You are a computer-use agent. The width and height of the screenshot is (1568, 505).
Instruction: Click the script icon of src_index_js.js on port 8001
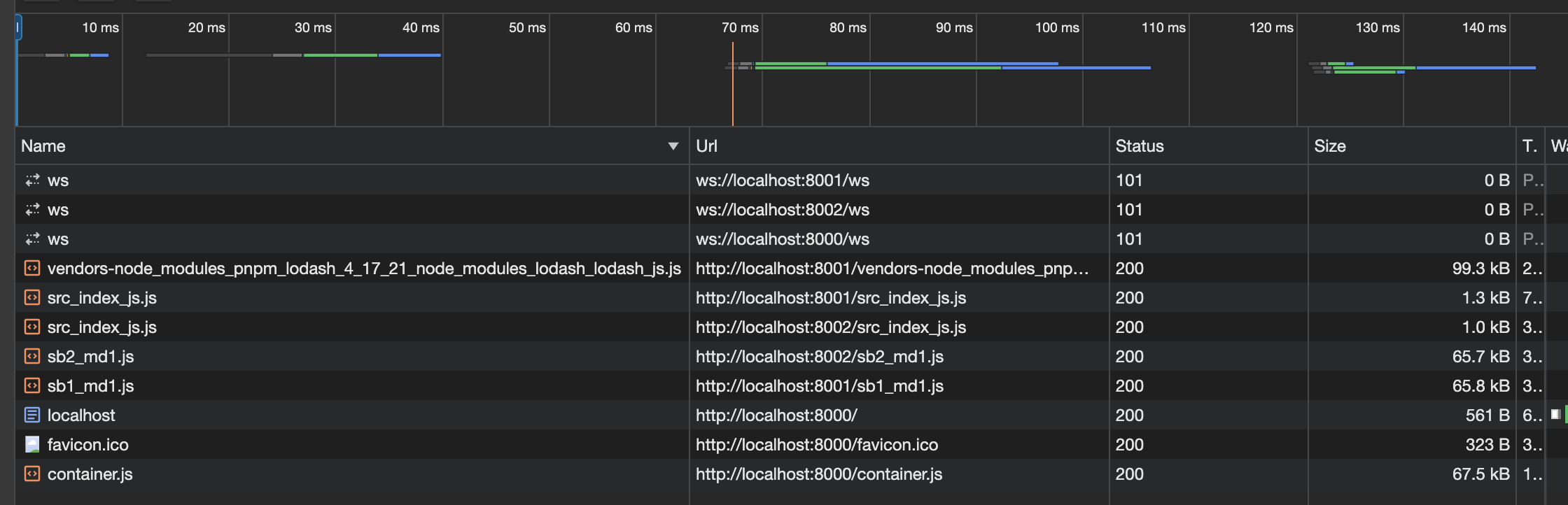click(32, 298)
